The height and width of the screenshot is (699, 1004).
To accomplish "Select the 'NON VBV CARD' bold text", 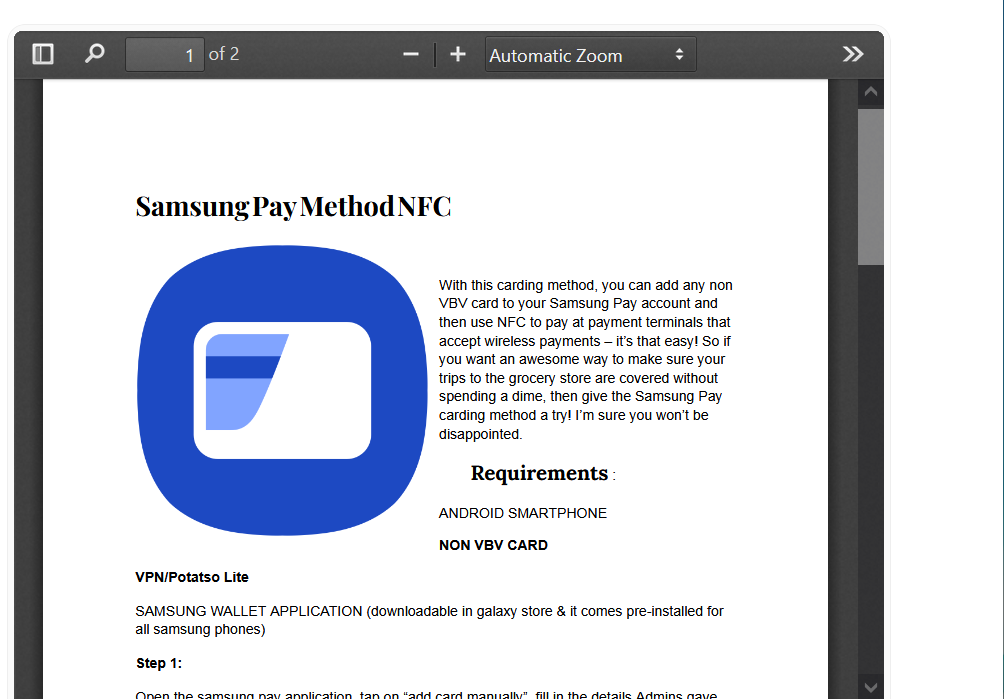I will (x=493, y=545).
